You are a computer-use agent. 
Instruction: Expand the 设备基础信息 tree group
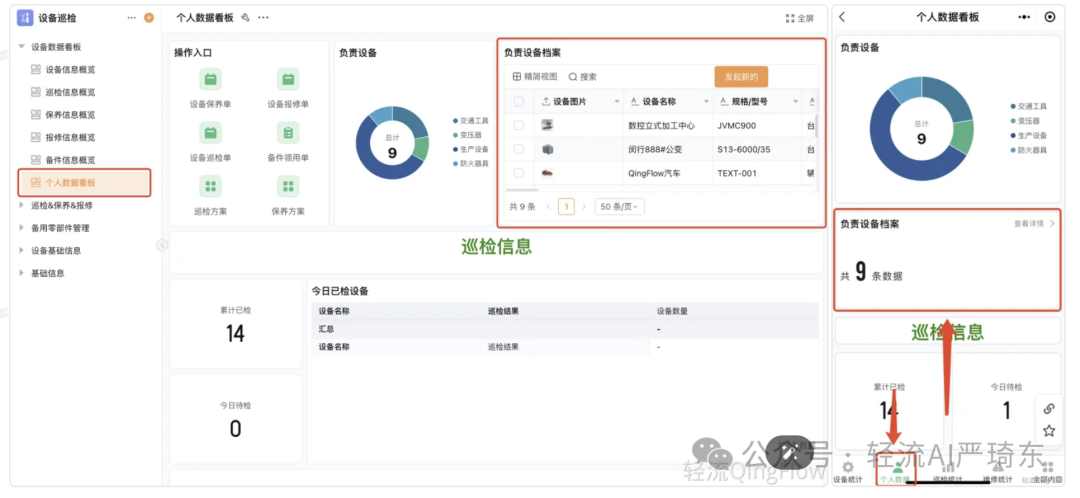coord(21,251)
